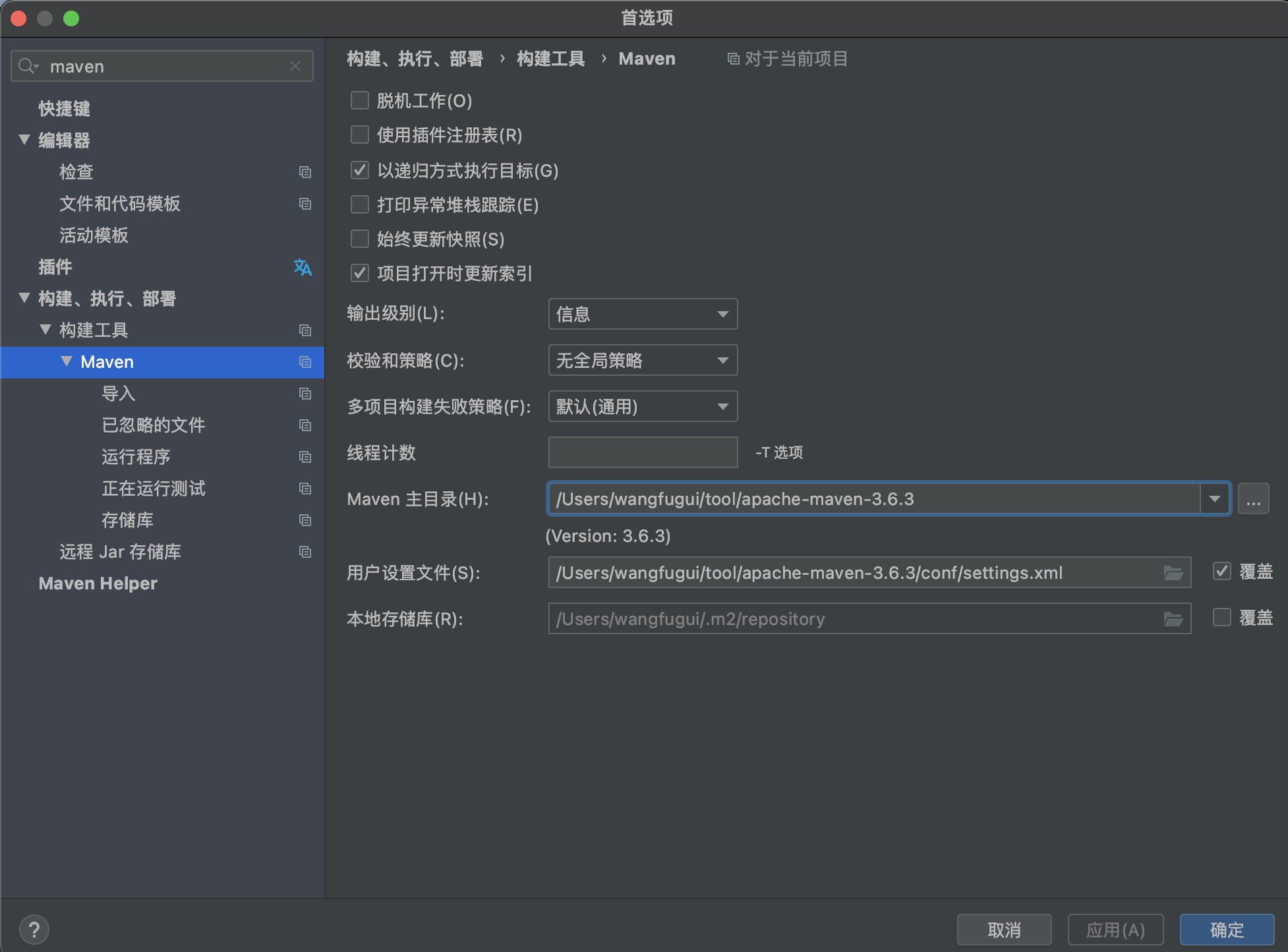
Task: Click 应用(A) button
Action: [x=1115, y=930]
